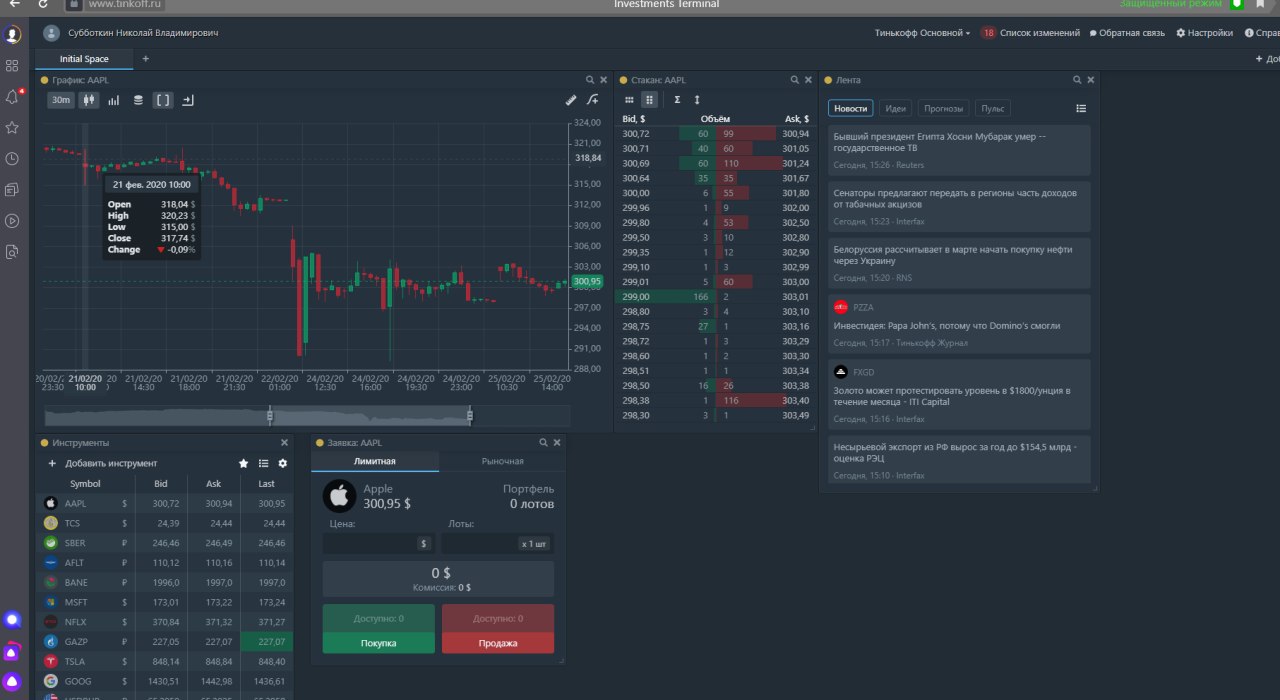Select the Прогнозы tab
Viewport: 1280px width, 700px height.
(944, 108)
